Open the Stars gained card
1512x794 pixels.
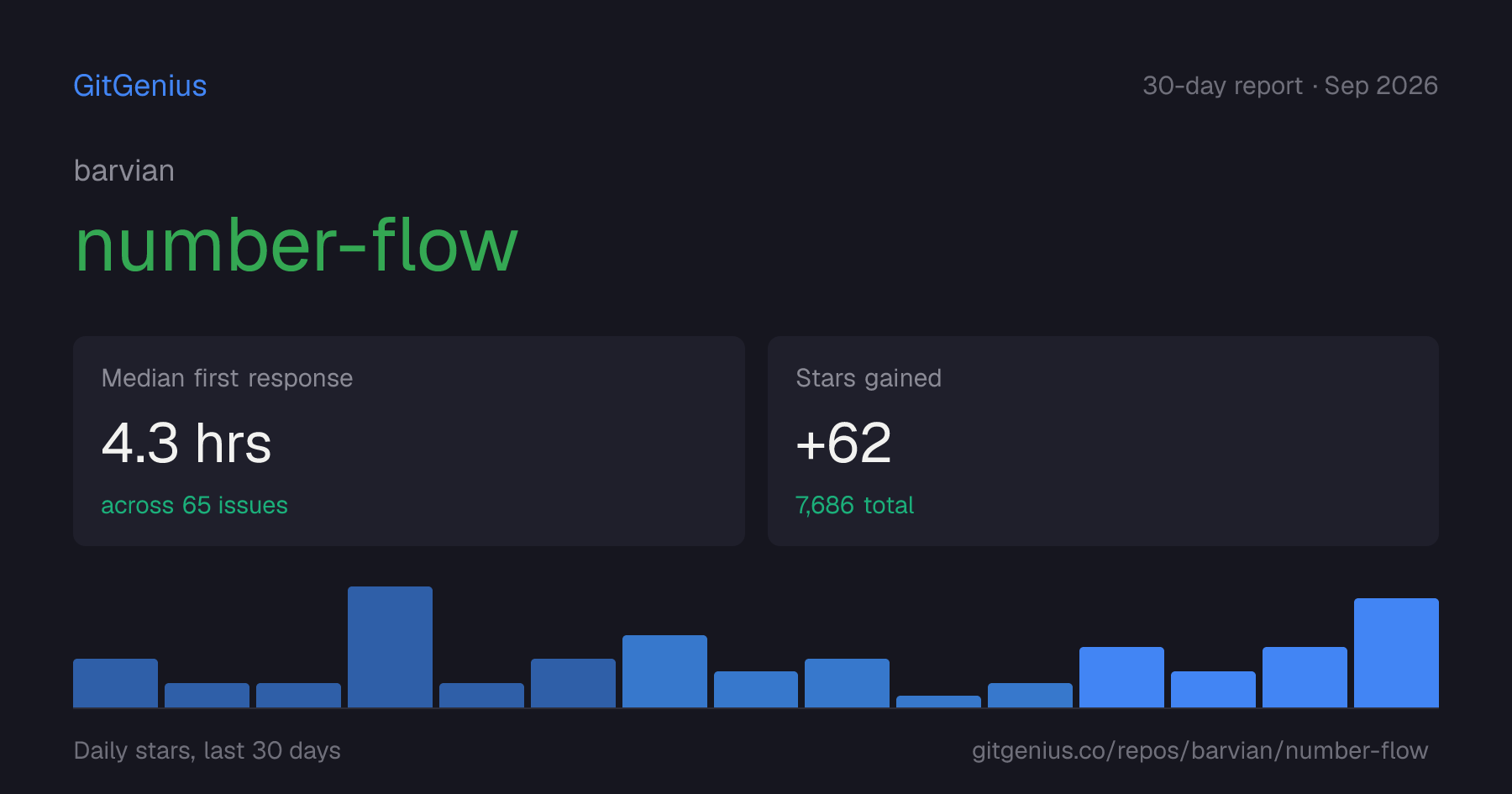pos(1103,441)
